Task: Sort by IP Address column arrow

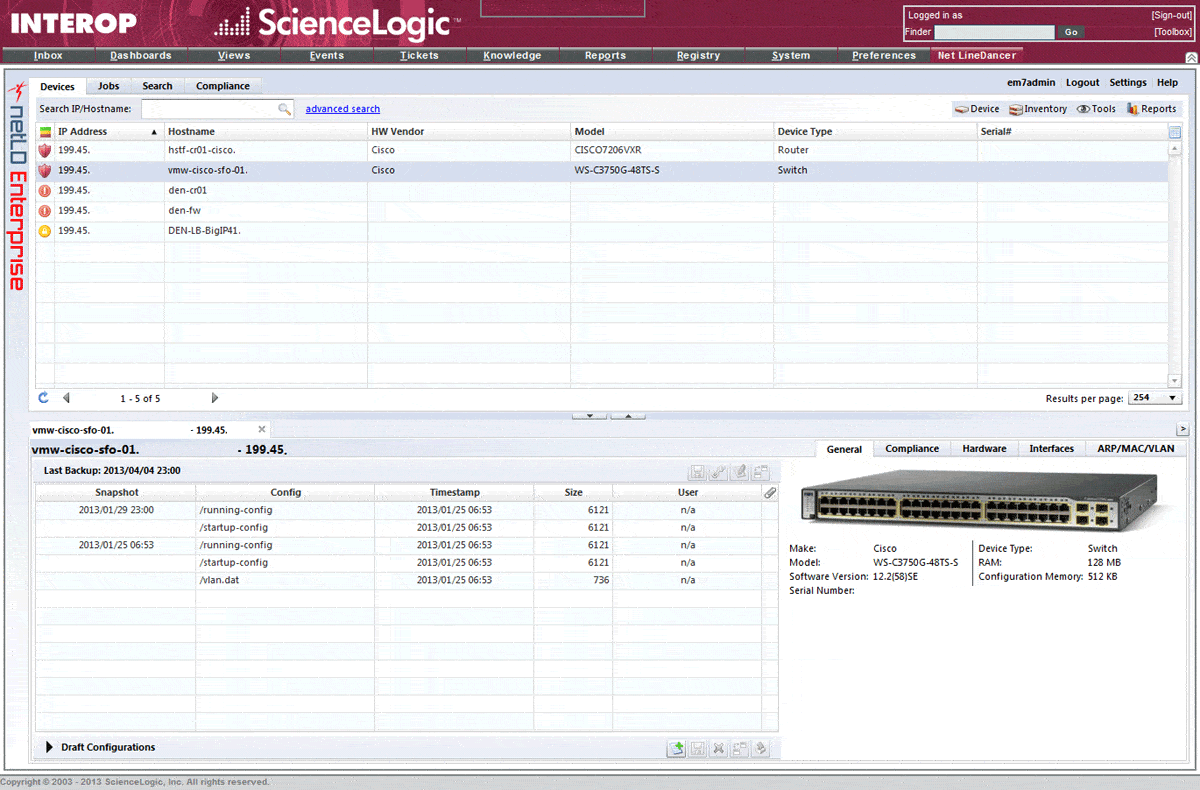Action: [154, 132]
